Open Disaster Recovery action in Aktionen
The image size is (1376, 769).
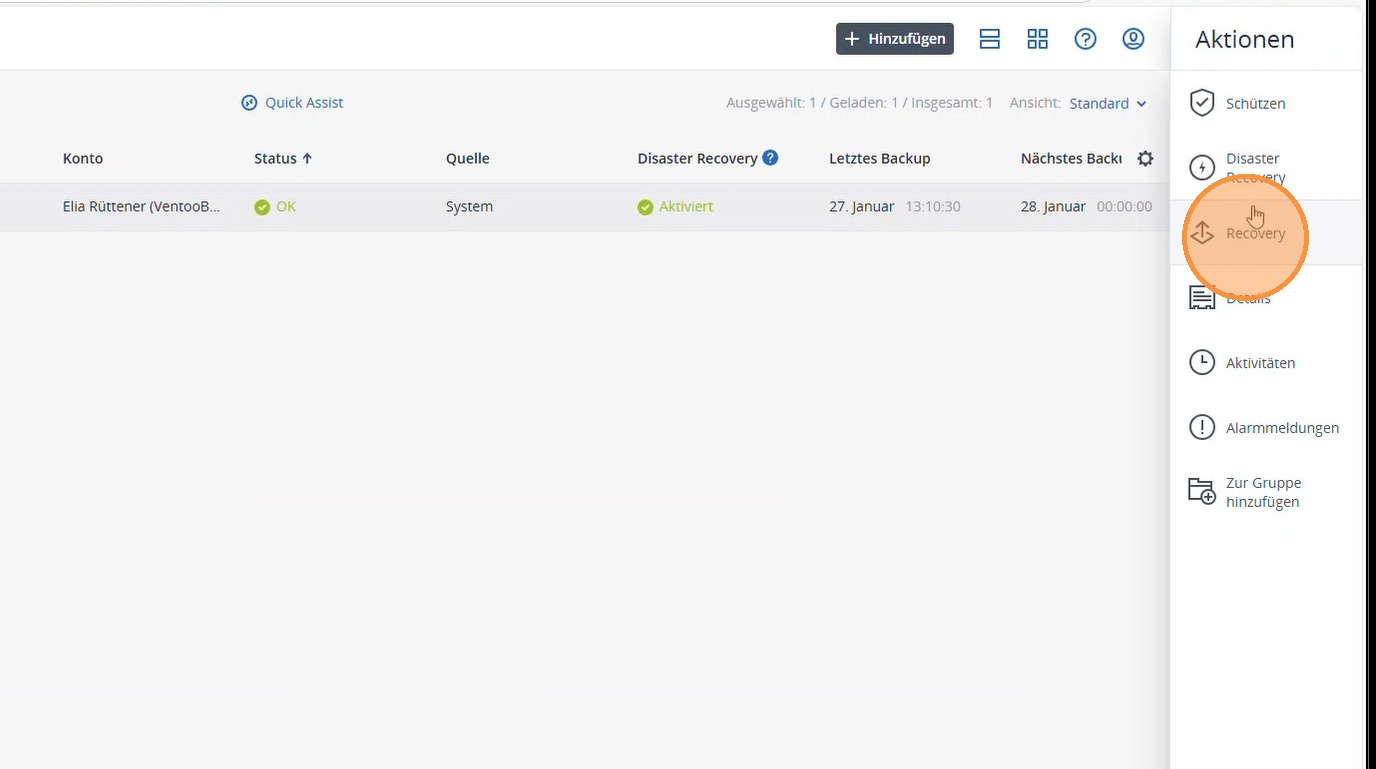1266,167
